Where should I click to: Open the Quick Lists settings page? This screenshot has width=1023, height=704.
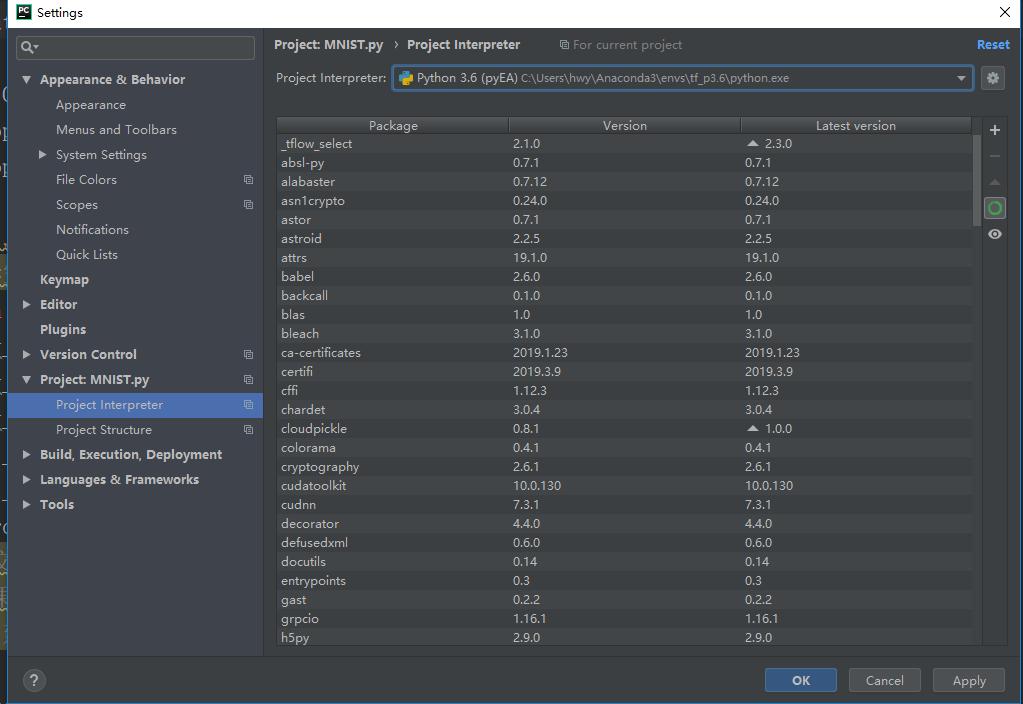click(x=87, y=254)
